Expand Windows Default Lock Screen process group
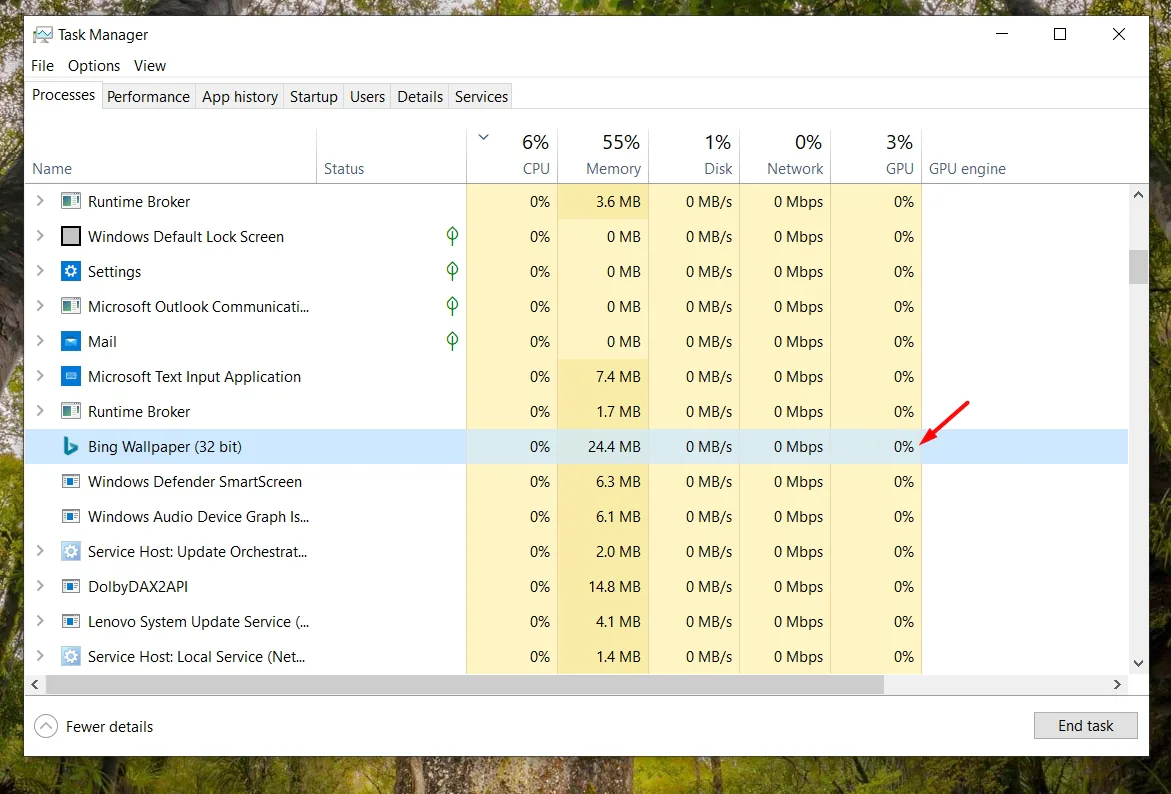 coord(40,236)
